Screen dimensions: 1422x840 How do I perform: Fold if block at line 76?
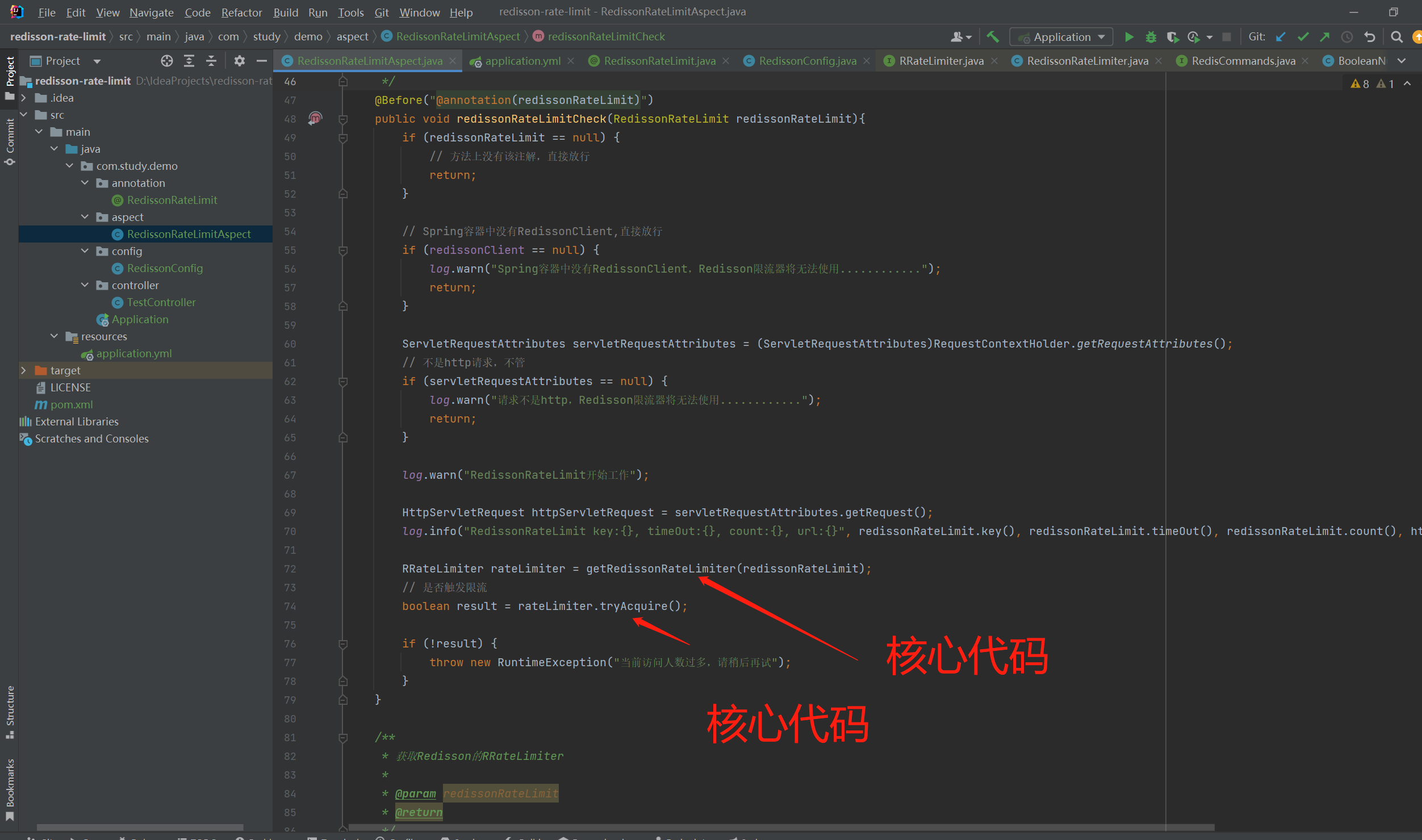point(343,643)
